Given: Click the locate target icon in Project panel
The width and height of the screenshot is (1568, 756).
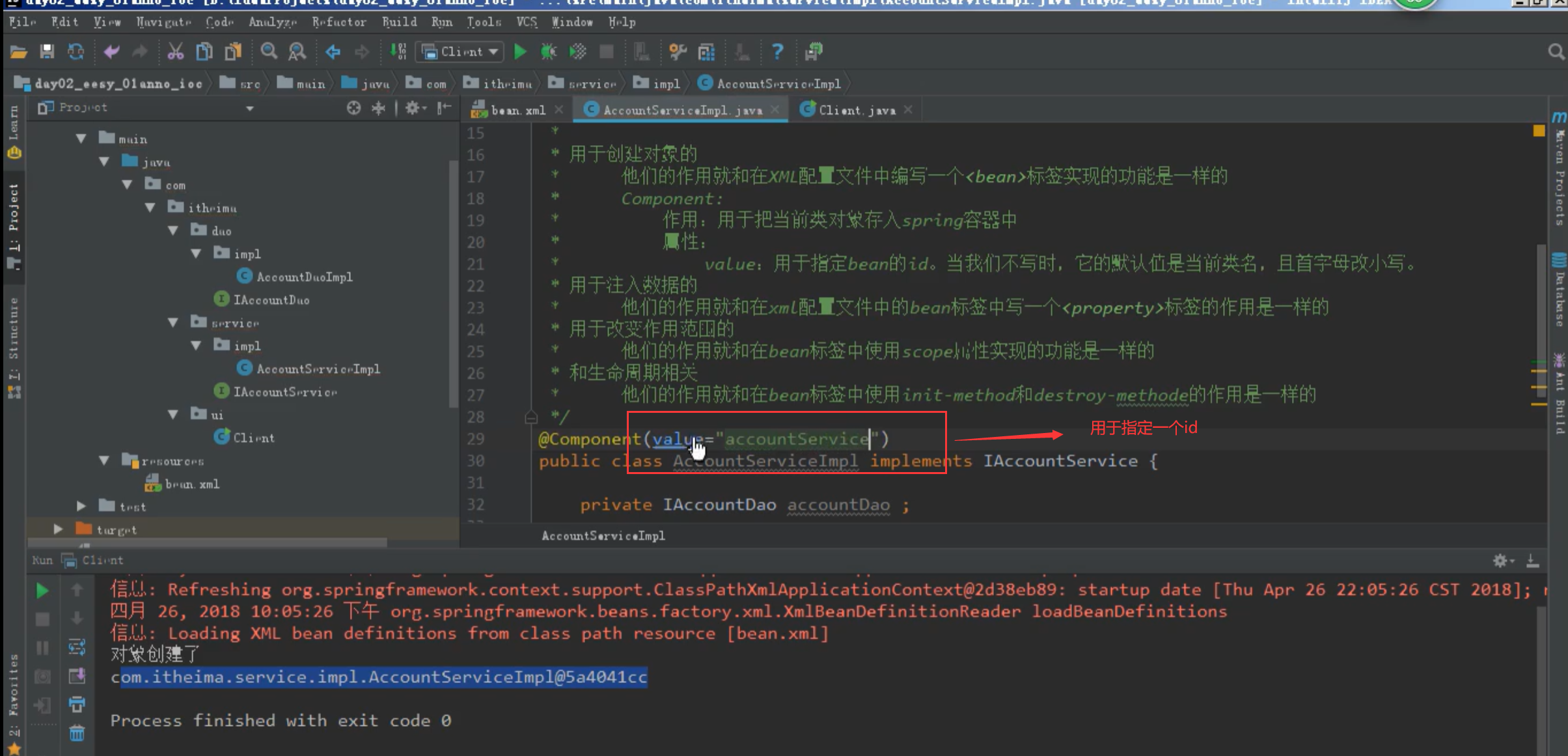Looking at the screenshot, I should (x=353, y=108).
